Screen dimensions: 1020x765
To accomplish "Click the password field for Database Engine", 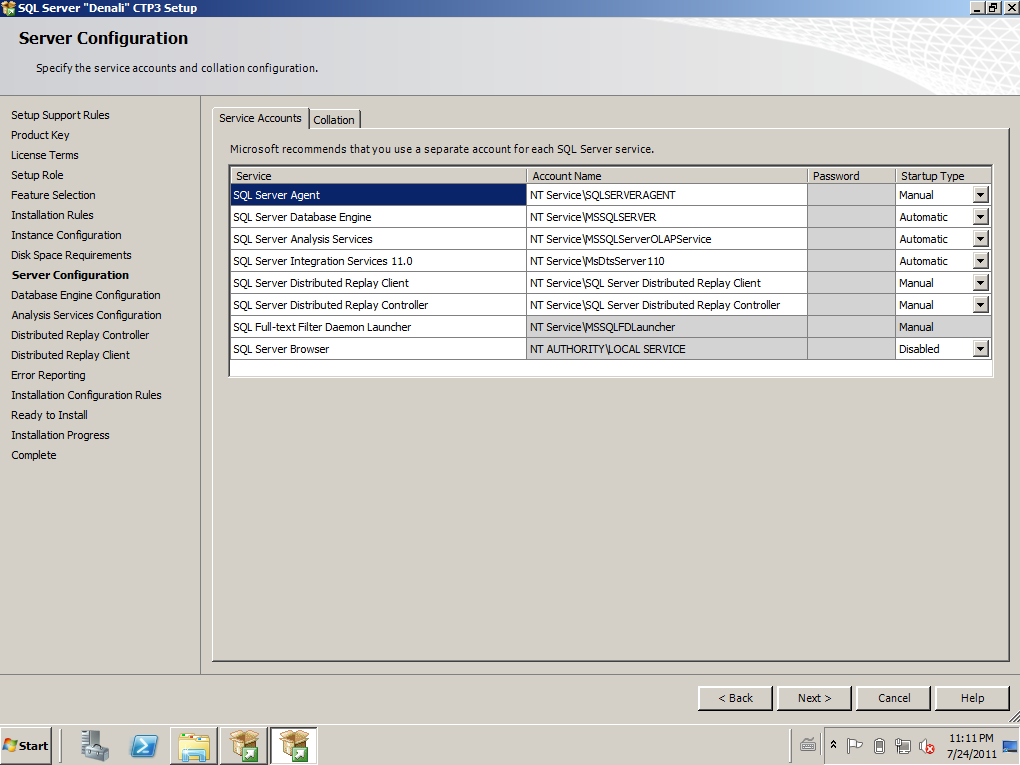I will point(852,217).
